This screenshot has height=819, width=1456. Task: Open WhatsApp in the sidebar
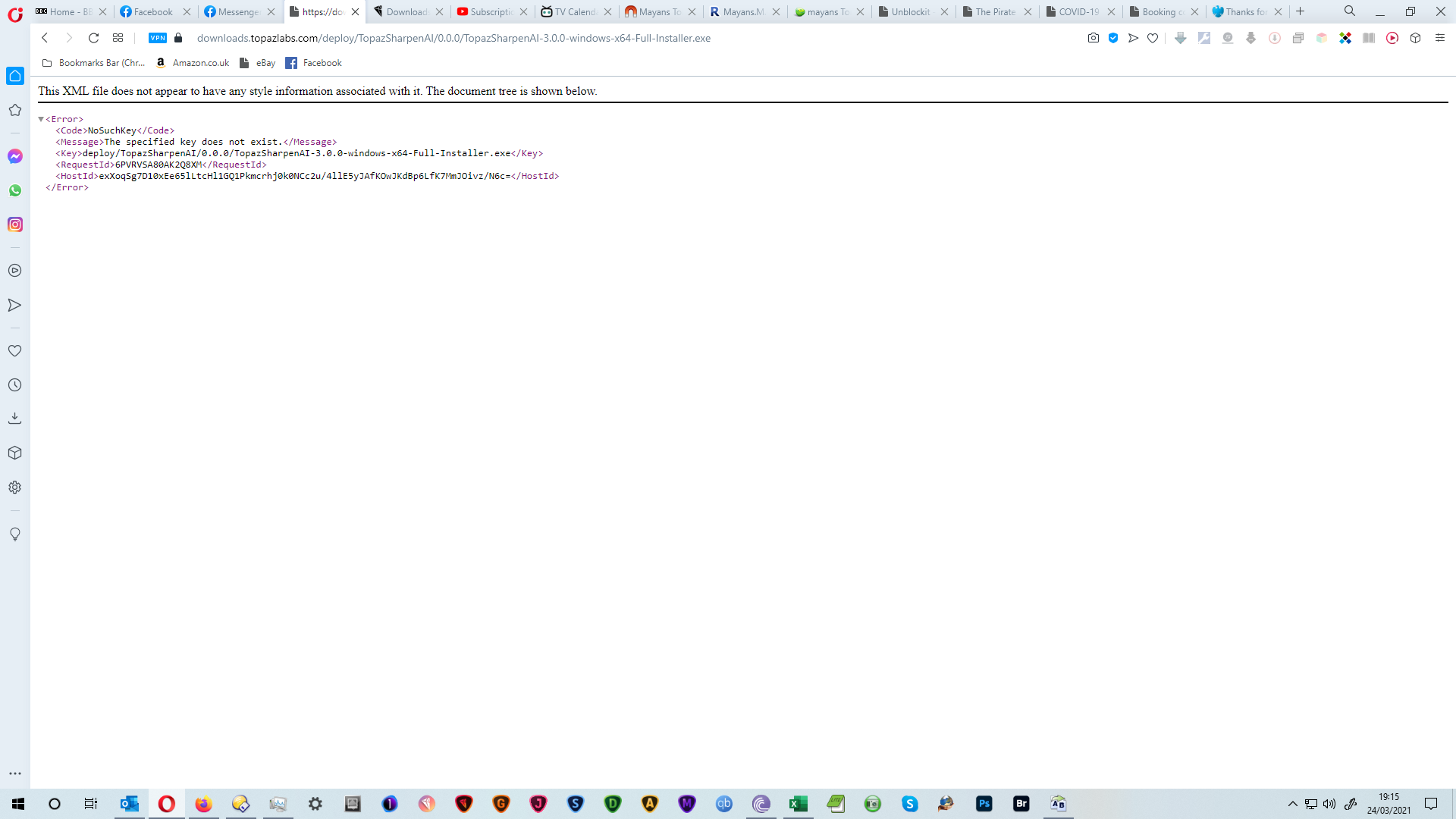point(15,190)
